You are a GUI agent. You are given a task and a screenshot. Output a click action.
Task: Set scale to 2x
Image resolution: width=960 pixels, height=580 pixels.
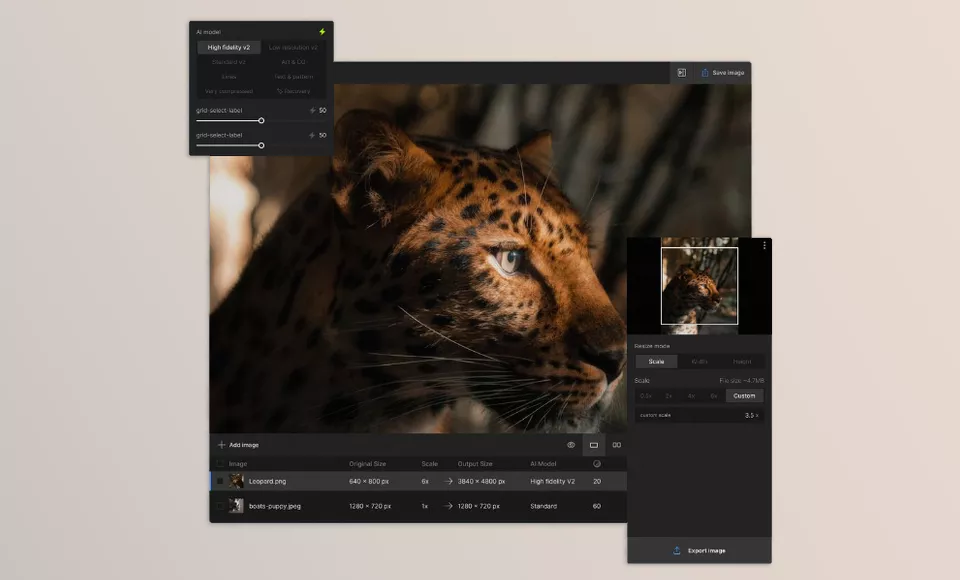point(669,396)
